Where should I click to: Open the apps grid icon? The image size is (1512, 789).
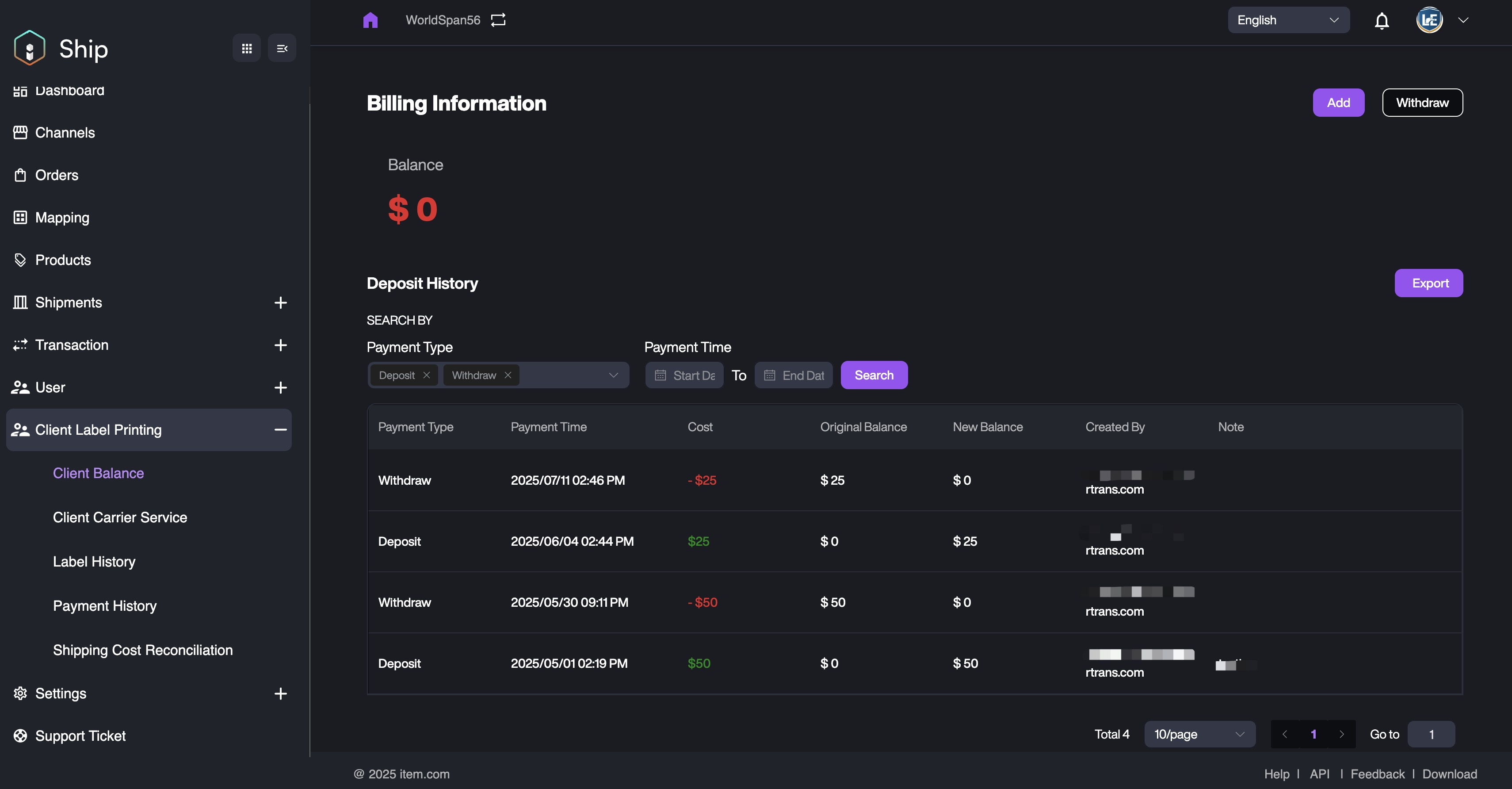247,48
